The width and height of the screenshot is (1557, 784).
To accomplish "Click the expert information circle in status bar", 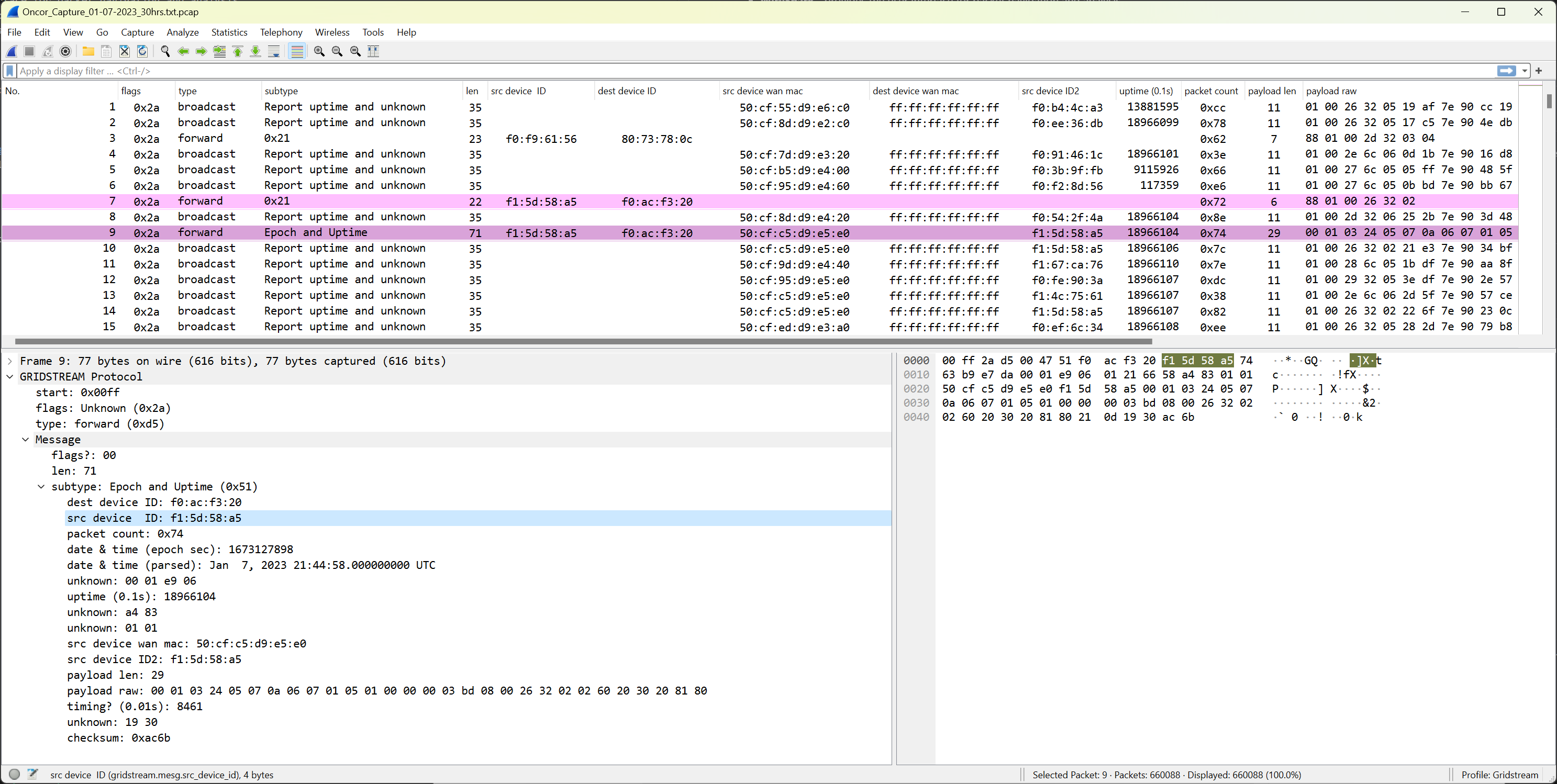I will point(15,774).
